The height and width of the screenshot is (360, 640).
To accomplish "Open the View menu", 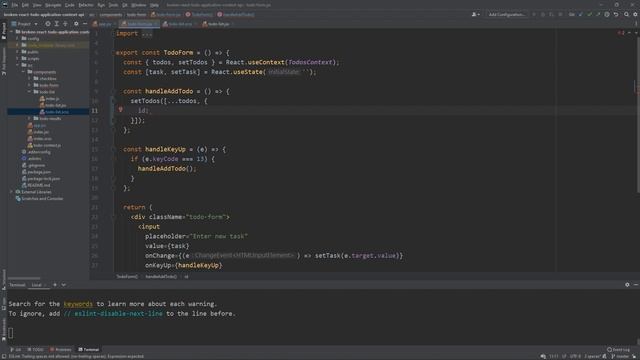I will pyautogui.click(x=37, y=5).
